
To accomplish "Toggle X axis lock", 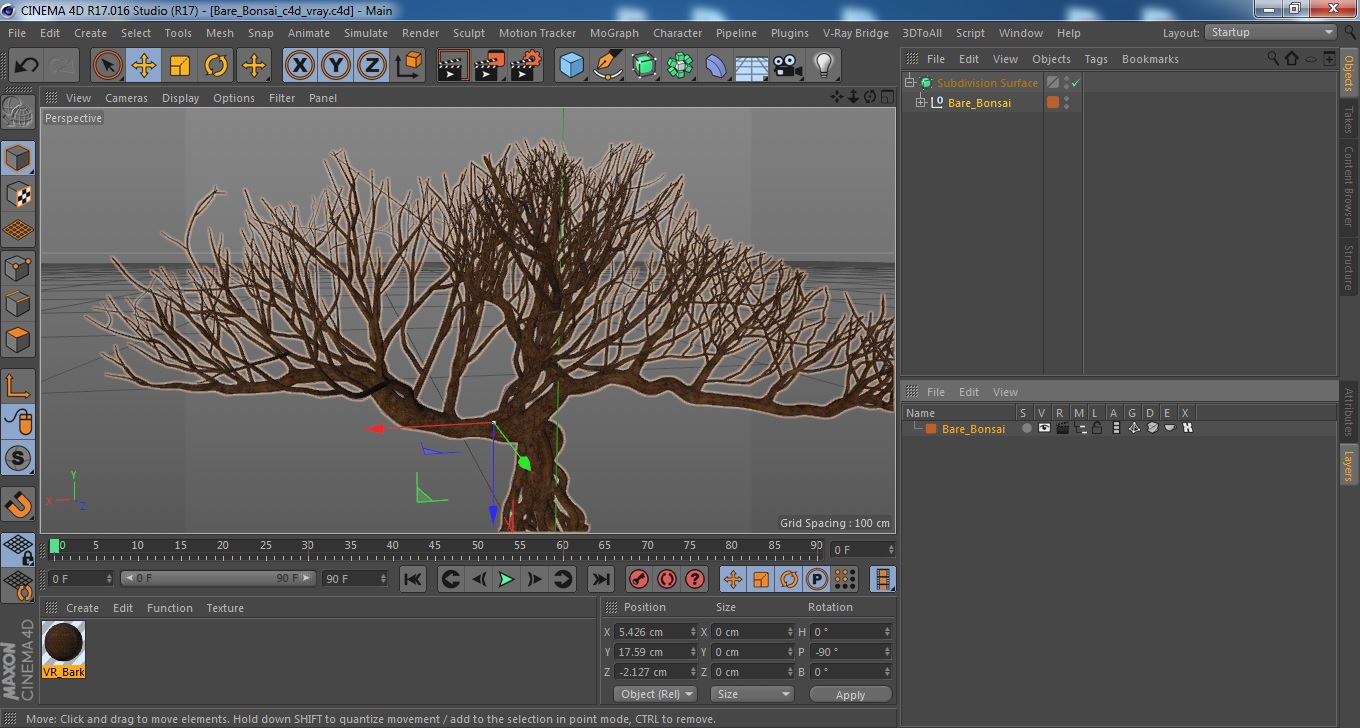I will 300,66.
